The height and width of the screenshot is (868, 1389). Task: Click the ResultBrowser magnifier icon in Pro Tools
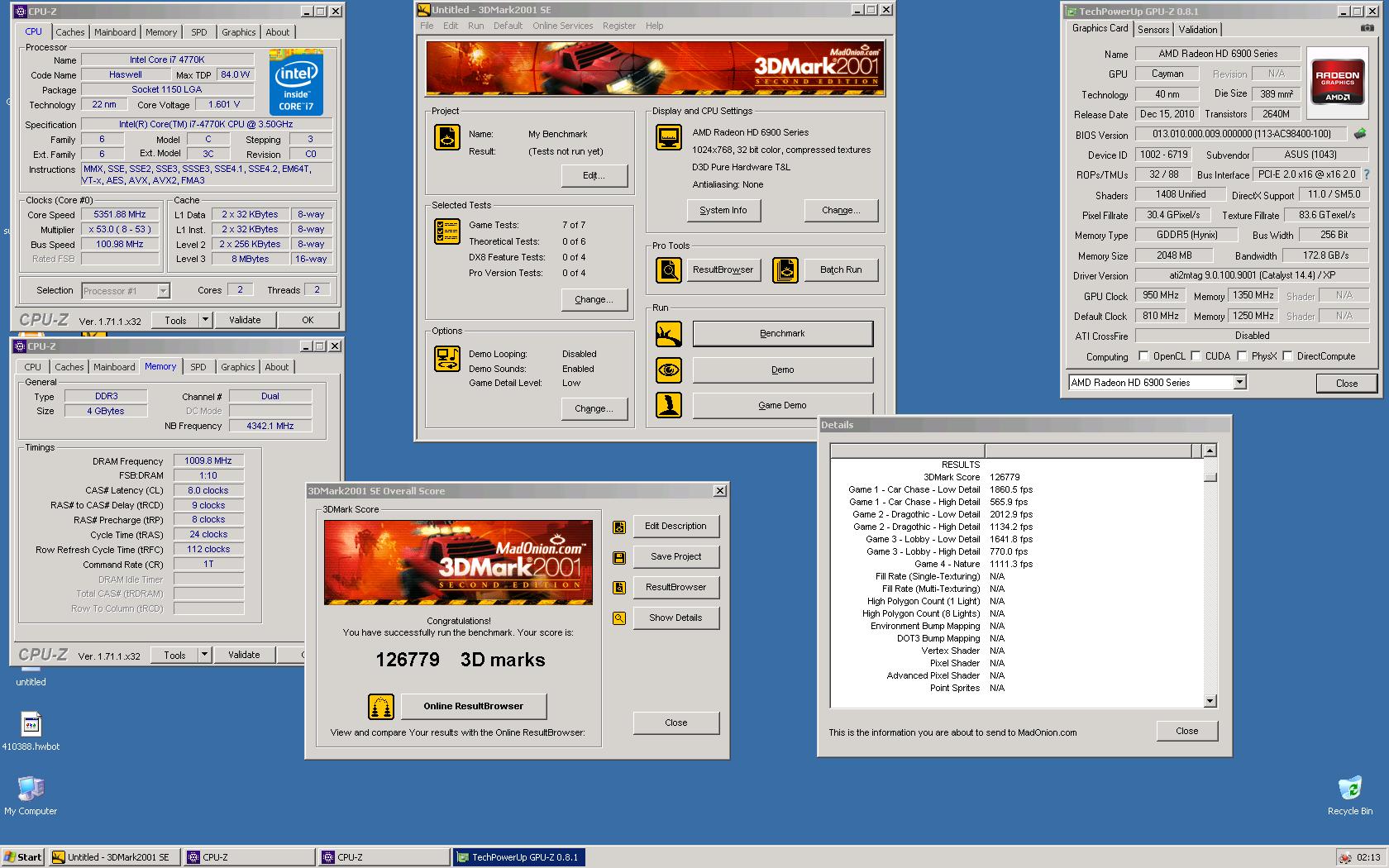click(669, 269)
